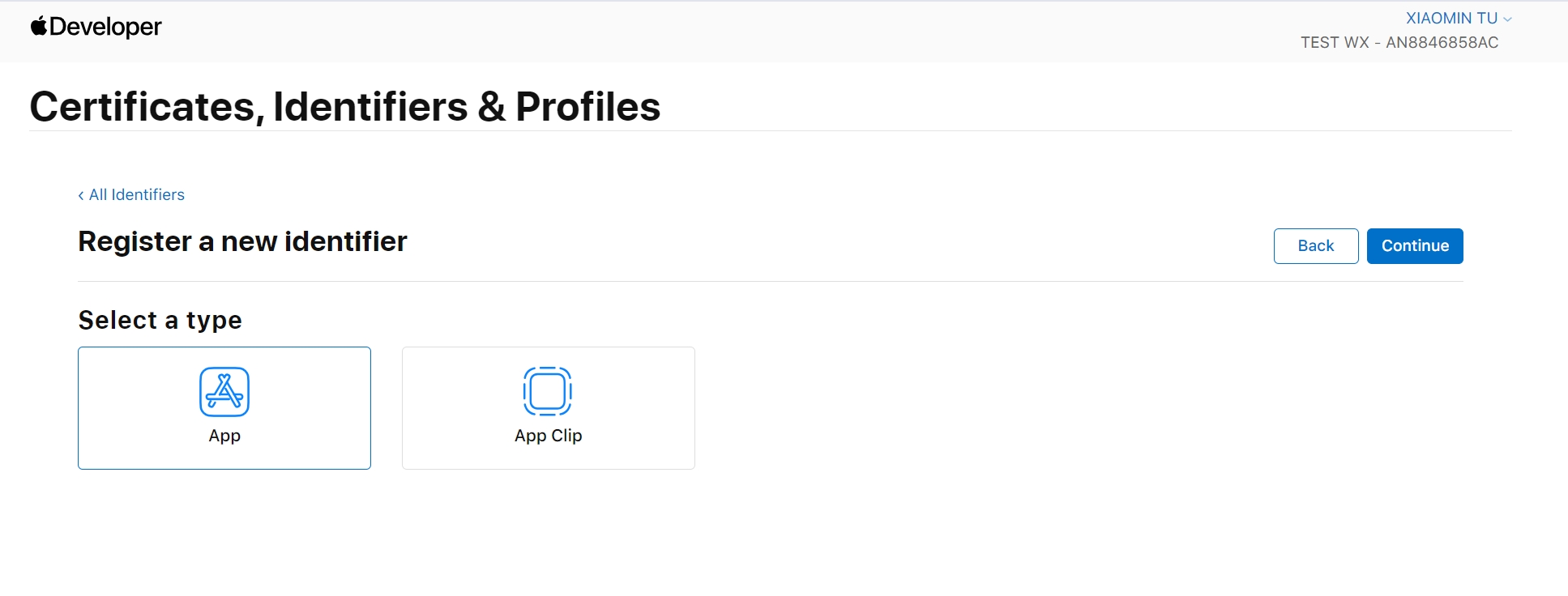Screen dimensions: 1568x596
Task: Go back to All Identifiers
Action: (131, 195)
